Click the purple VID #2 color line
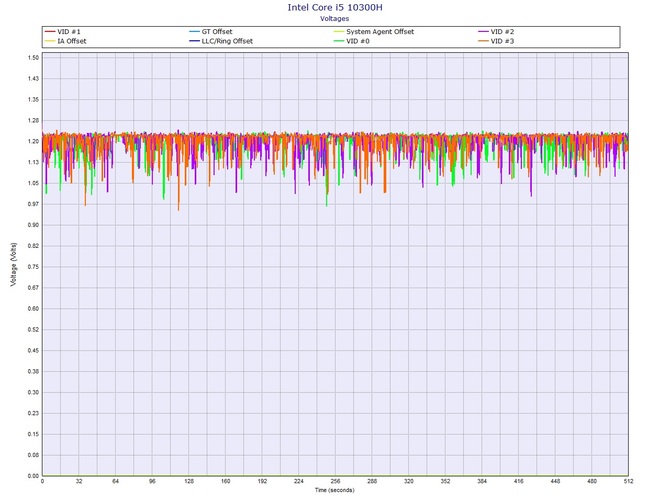 click(x=483, y=32)
